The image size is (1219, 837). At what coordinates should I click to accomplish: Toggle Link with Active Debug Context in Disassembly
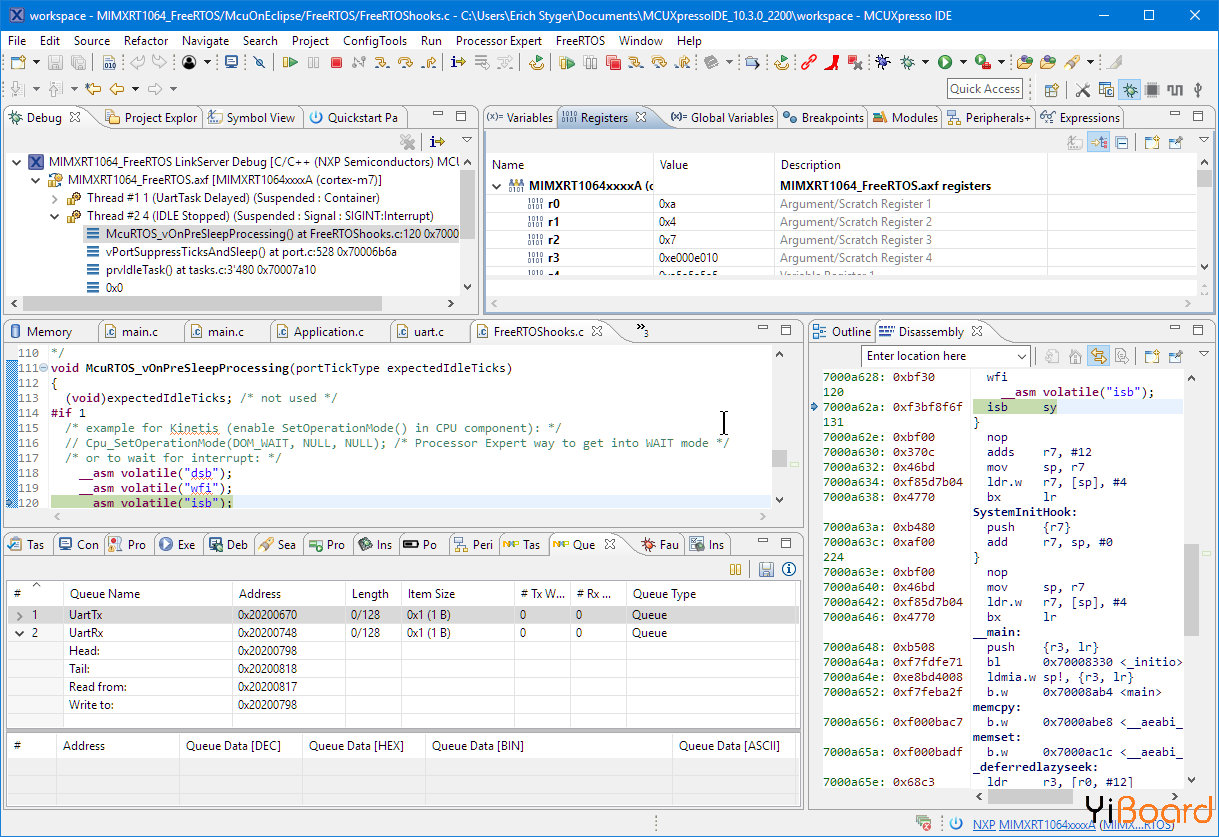point(1097,356)
